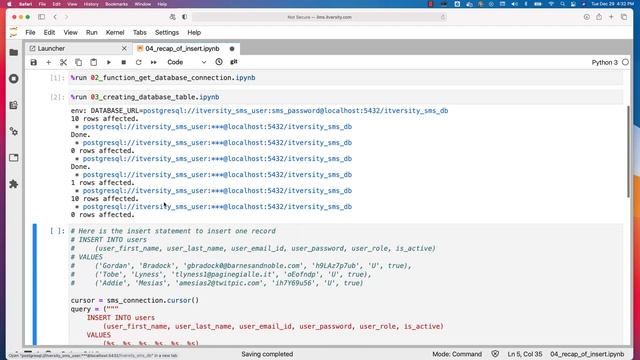Interrupt the kernel with stop icon
This screenshot has width=640, height=360.
(x=123, y=62)
